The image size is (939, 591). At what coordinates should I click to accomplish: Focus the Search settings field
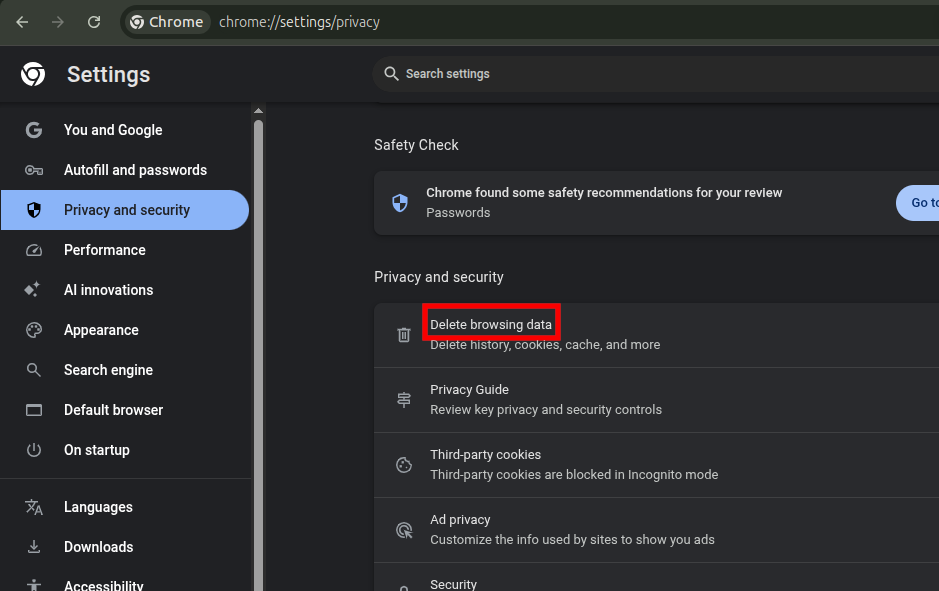pos(656,74)
